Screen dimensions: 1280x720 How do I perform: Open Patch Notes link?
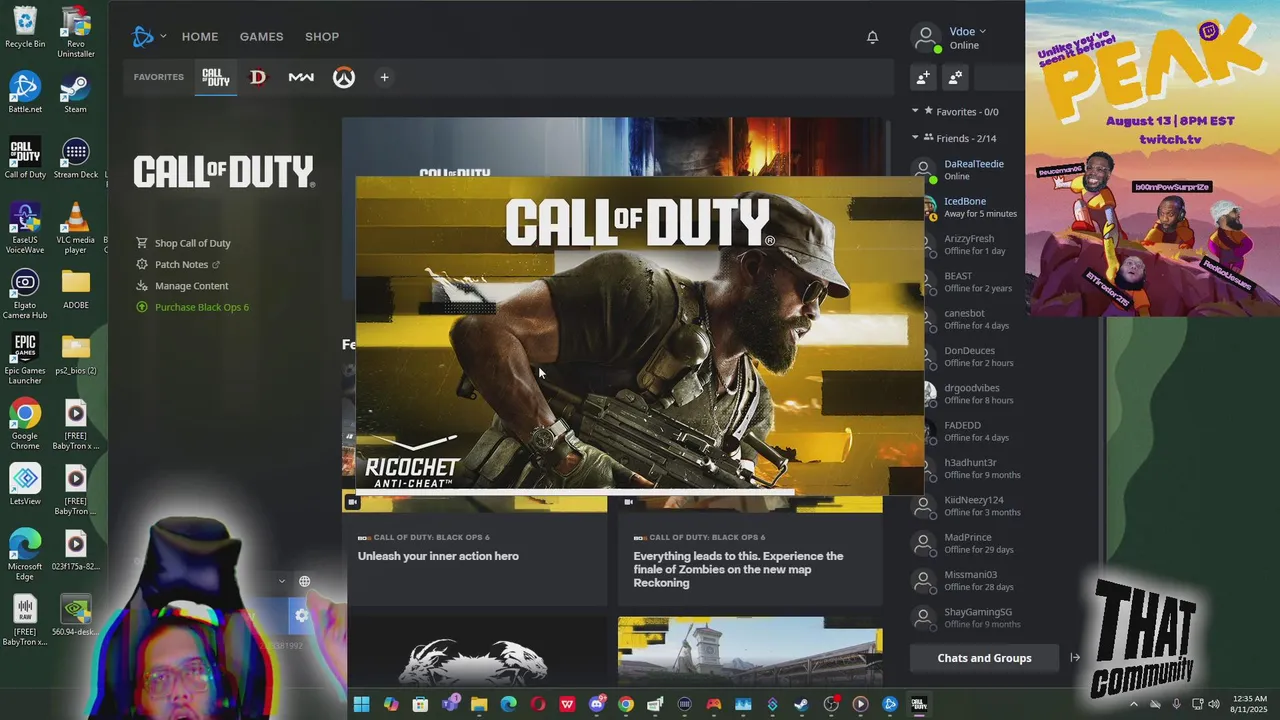178,265
